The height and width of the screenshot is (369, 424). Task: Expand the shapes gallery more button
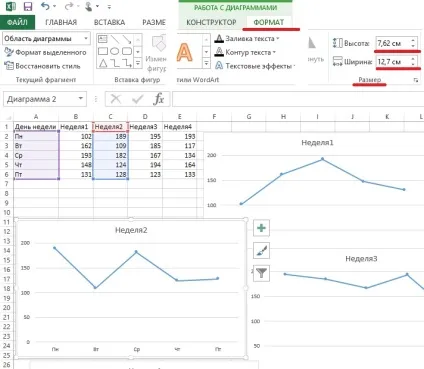click(138, 63)
